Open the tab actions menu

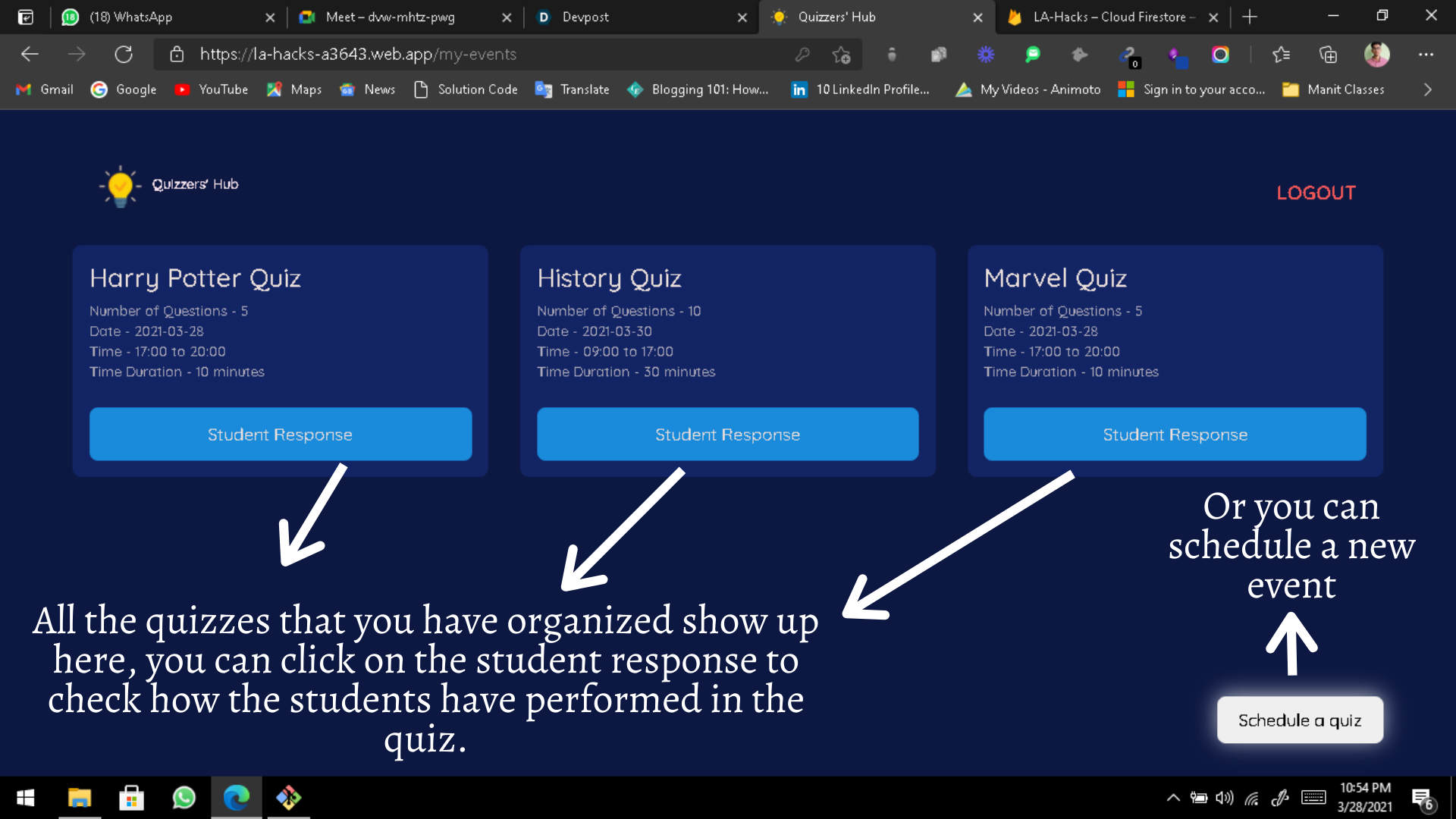click(x=25, y=17)
